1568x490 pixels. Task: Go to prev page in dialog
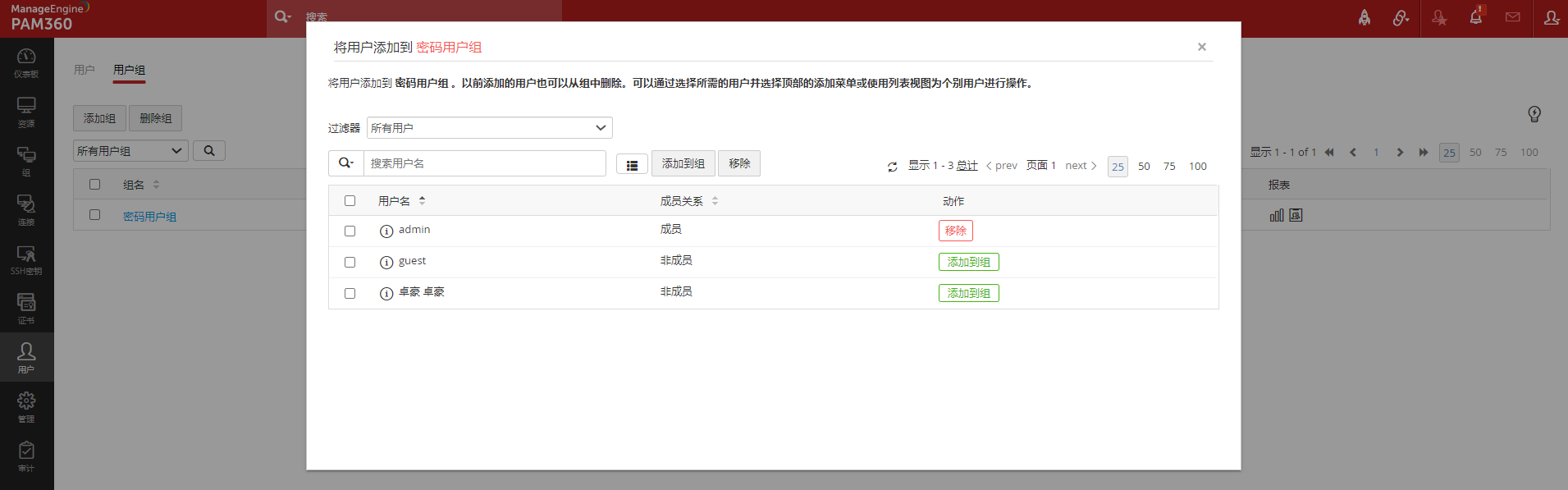(1002, 166)
